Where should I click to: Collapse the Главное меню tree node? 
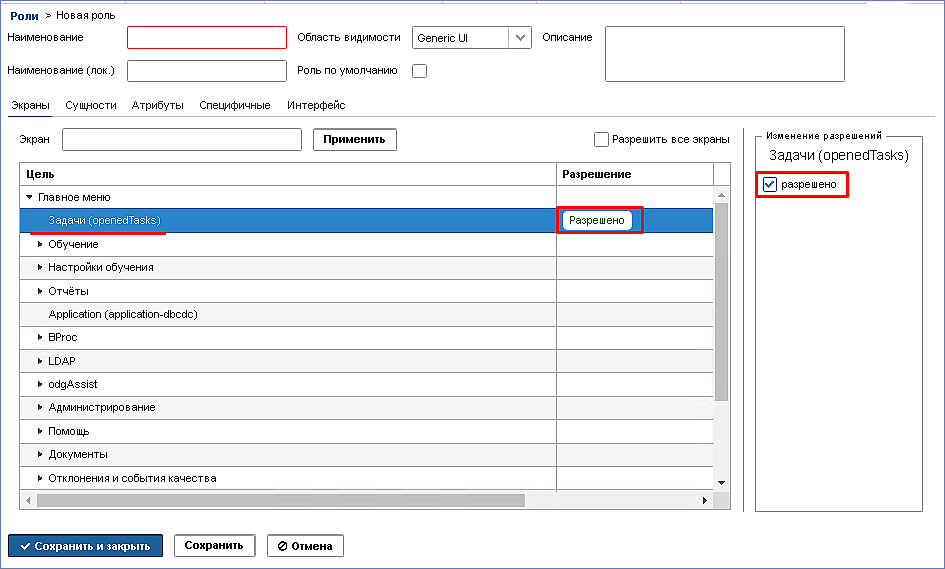pos(30,197)
